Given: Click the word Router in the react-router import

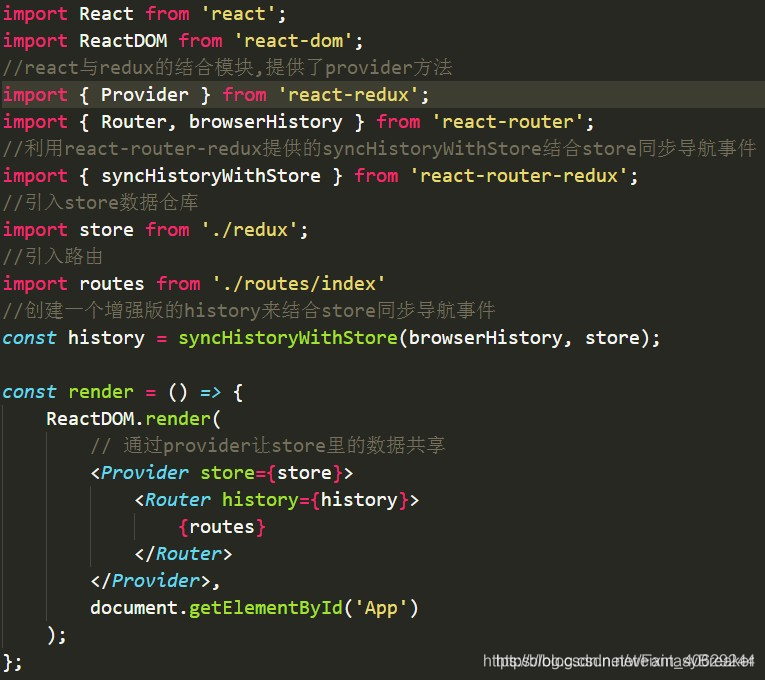Looking at the screenshot, I should click(134, 122).
